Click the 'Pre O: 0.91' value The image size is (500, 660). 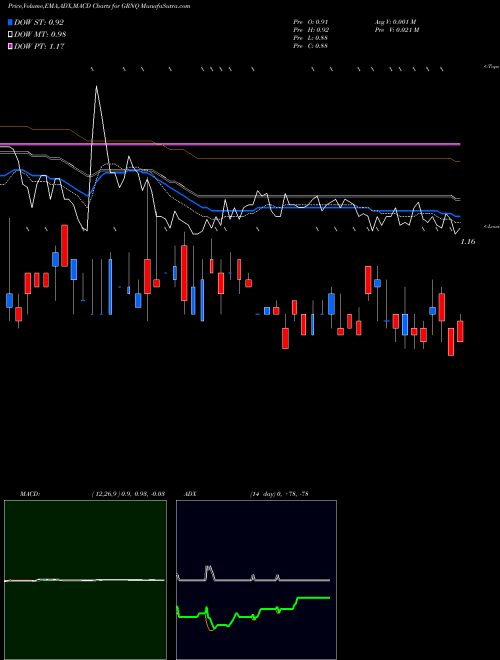pos(311,22)
